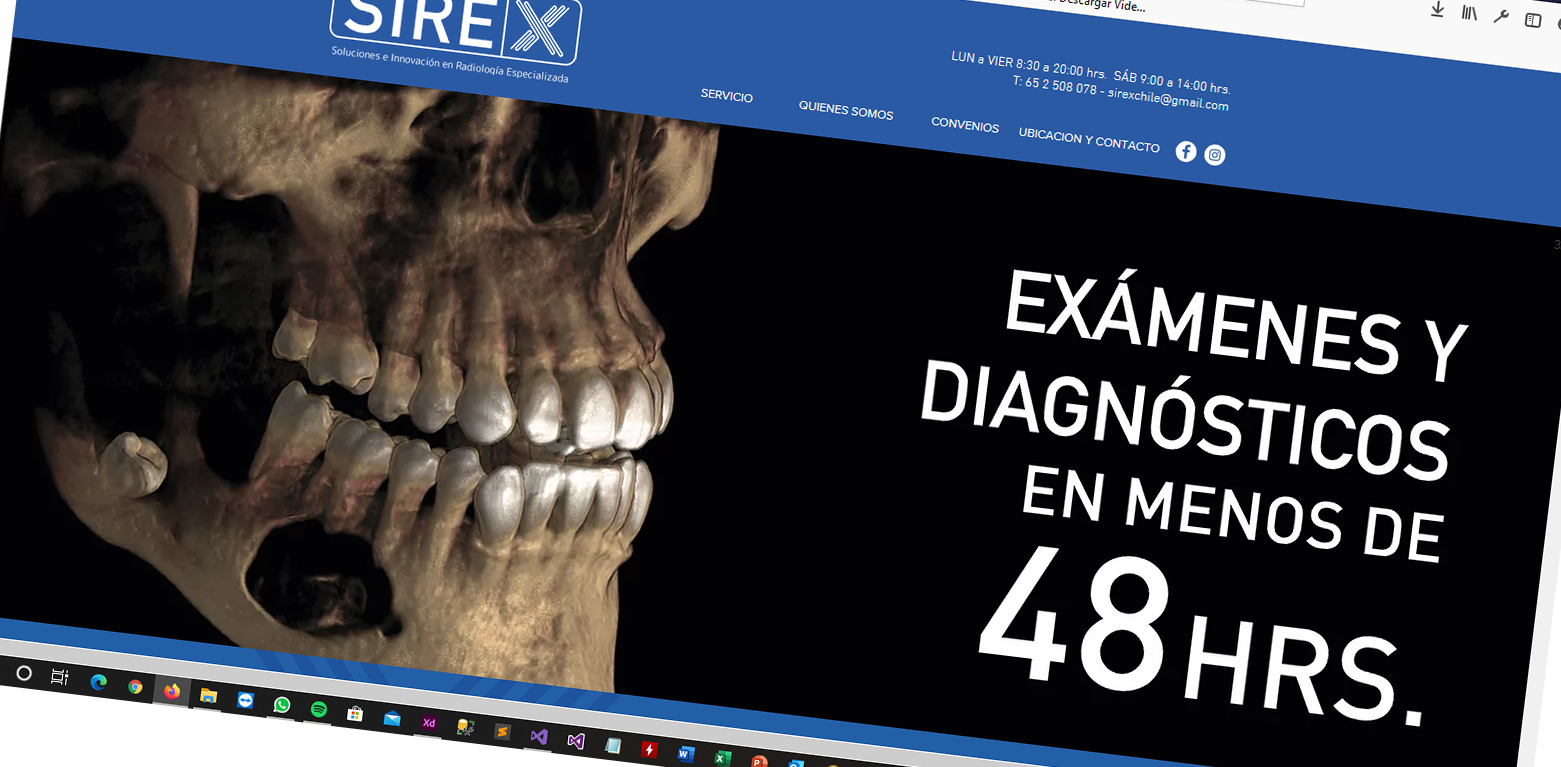Open File Explorer from the taskbar

[208, 696]
